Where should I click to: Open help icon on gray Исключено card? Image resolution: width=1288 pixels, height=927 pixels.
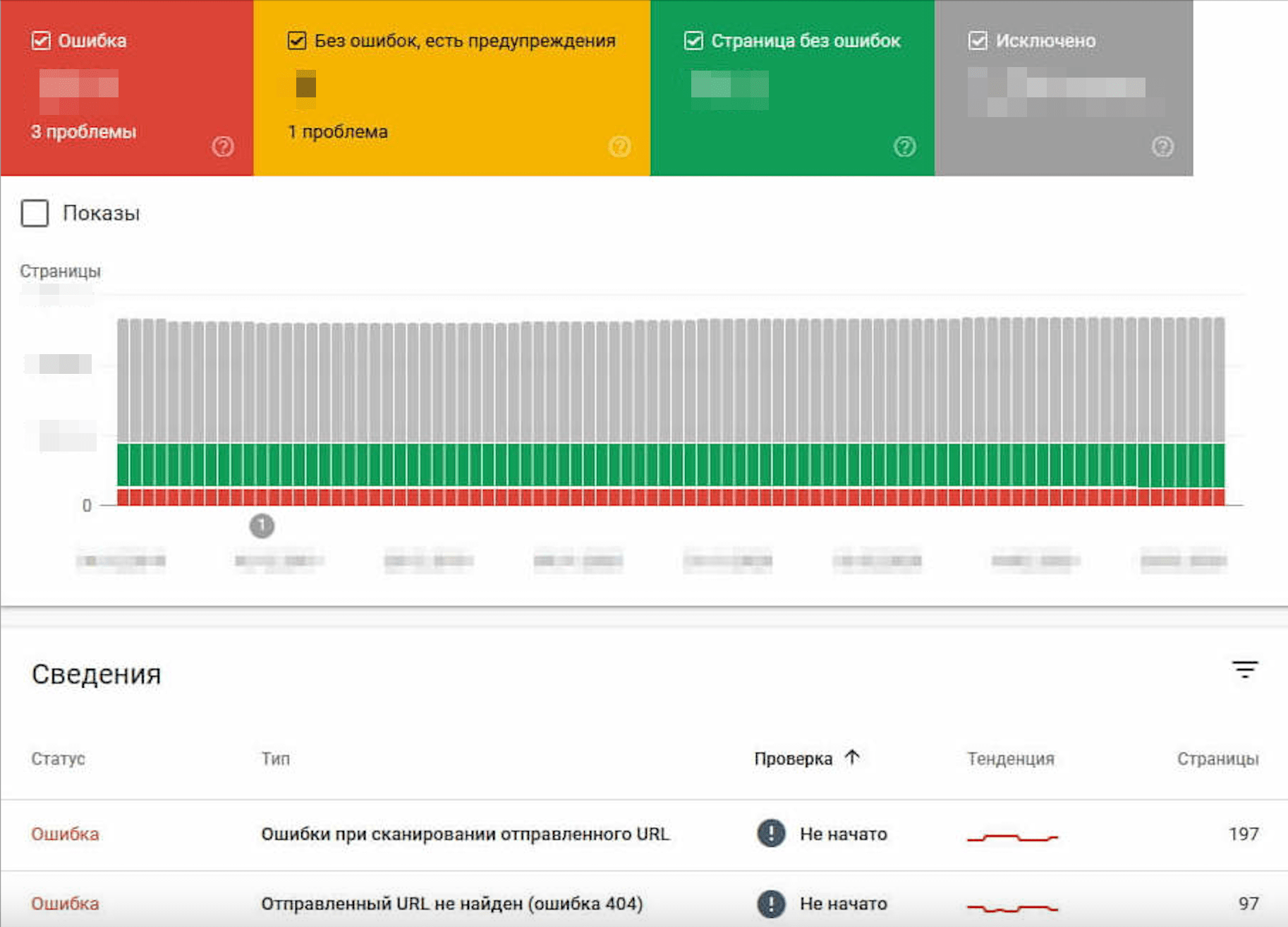coord(1162,147)
